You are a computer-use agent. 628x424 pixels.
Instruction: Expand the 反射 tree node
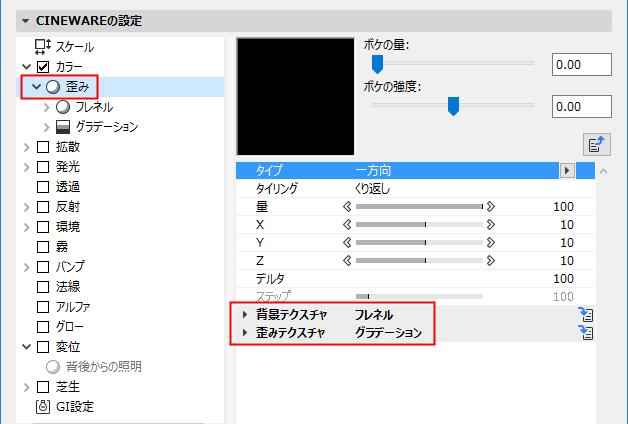point(26,207)
